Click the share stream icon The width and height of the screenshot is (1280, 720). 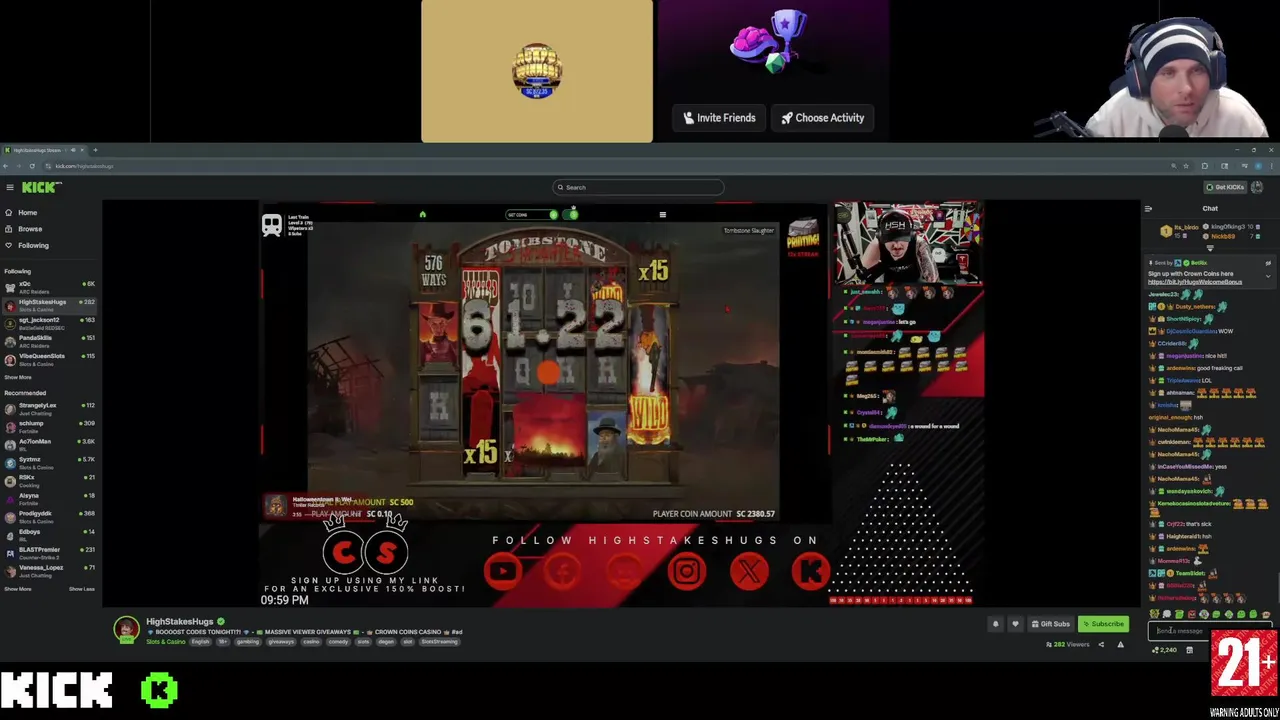(1101, 645)
